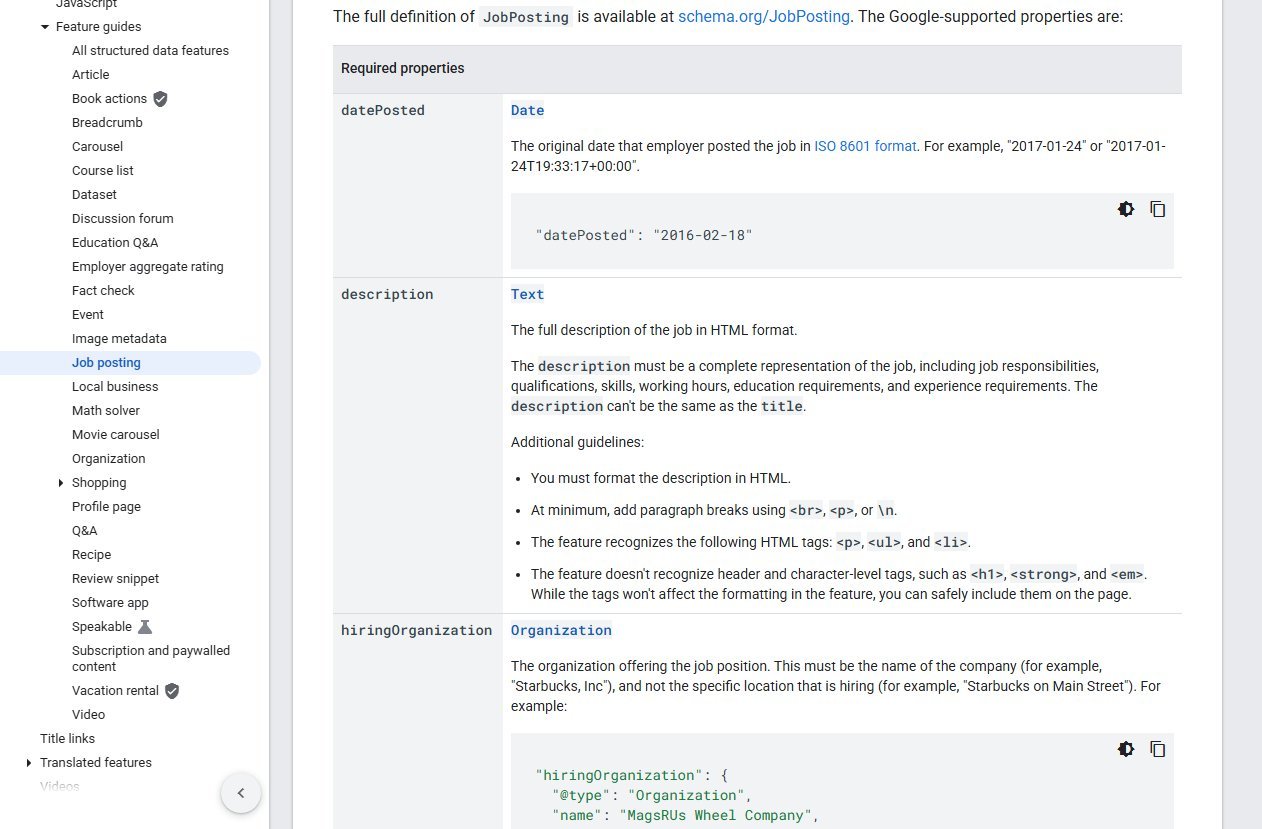This screenshot has height=829, width=1262.
Task: Open the Organization guide in sidebar
Action: (109, 459)
